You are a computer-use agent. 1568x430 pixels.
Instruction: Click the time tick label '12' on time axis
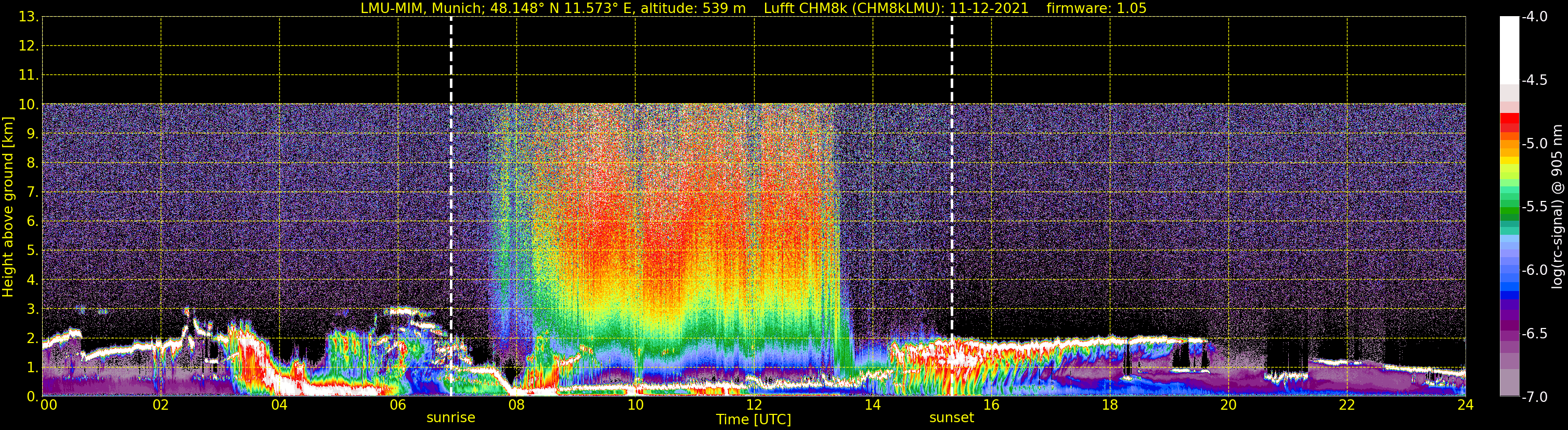(x=754, y=405)
